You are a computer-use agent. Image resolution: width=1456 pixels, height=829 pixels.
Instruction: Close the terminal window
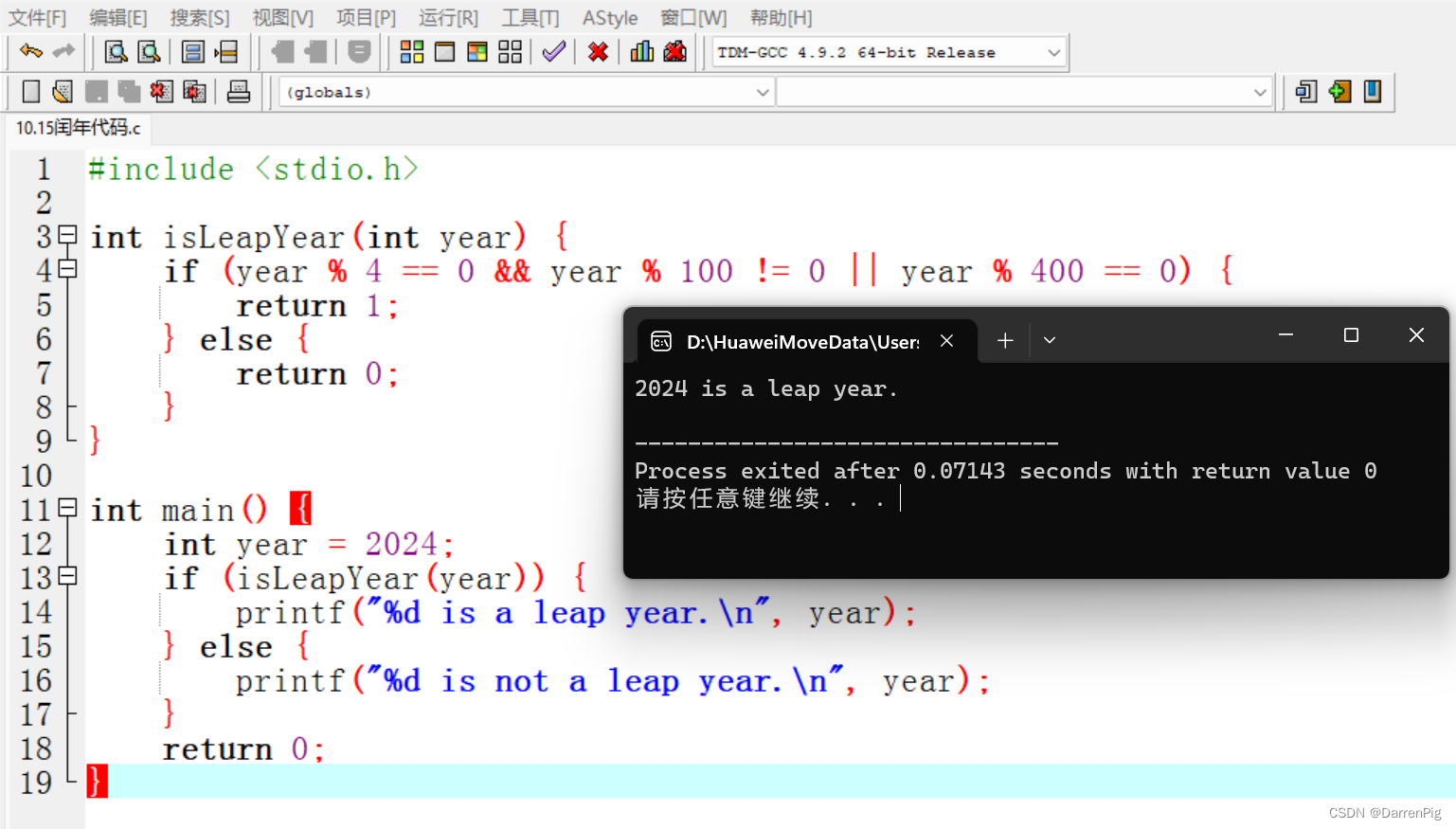(x=1416, y=334)
